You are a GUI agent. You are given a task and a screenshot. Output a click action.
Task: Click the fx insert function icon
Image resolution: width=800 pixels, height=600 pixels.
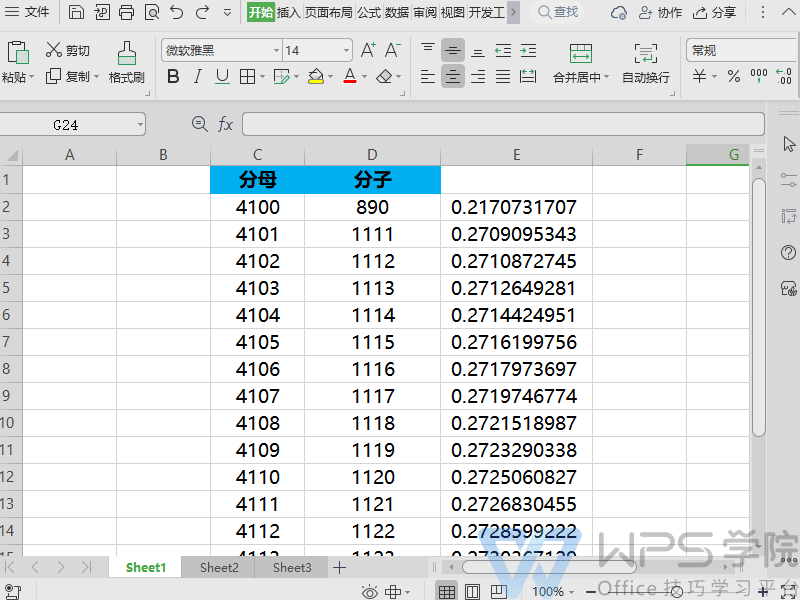226,124
